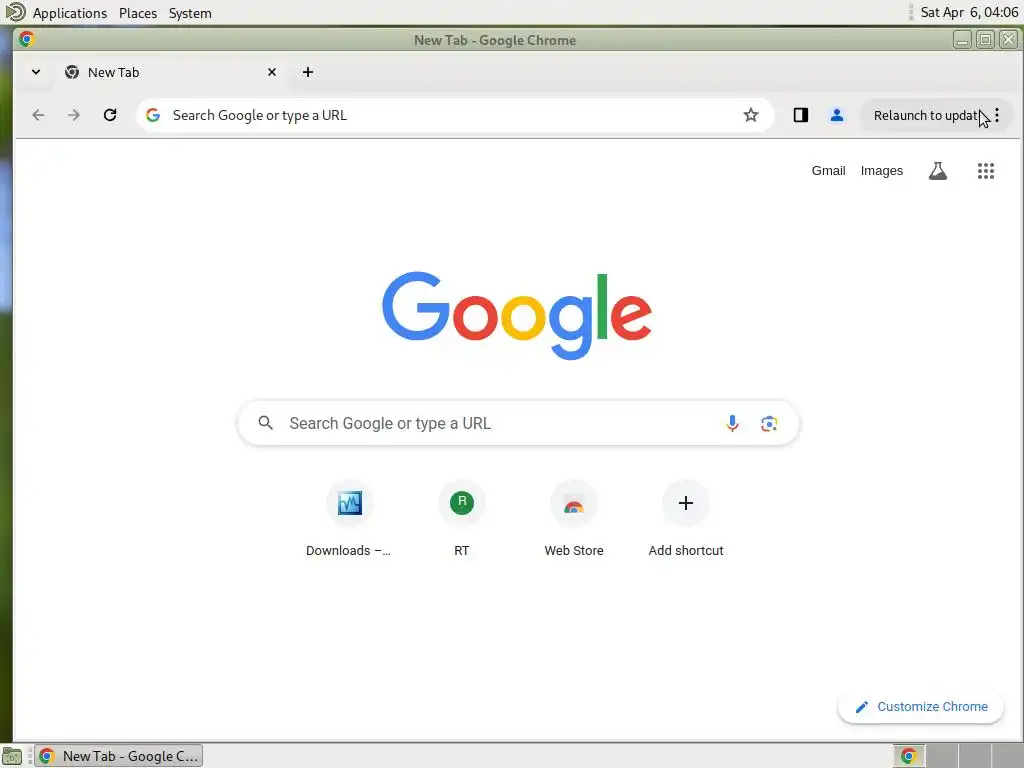Click the Google icon in the address bar

click(x=153, y=116)
